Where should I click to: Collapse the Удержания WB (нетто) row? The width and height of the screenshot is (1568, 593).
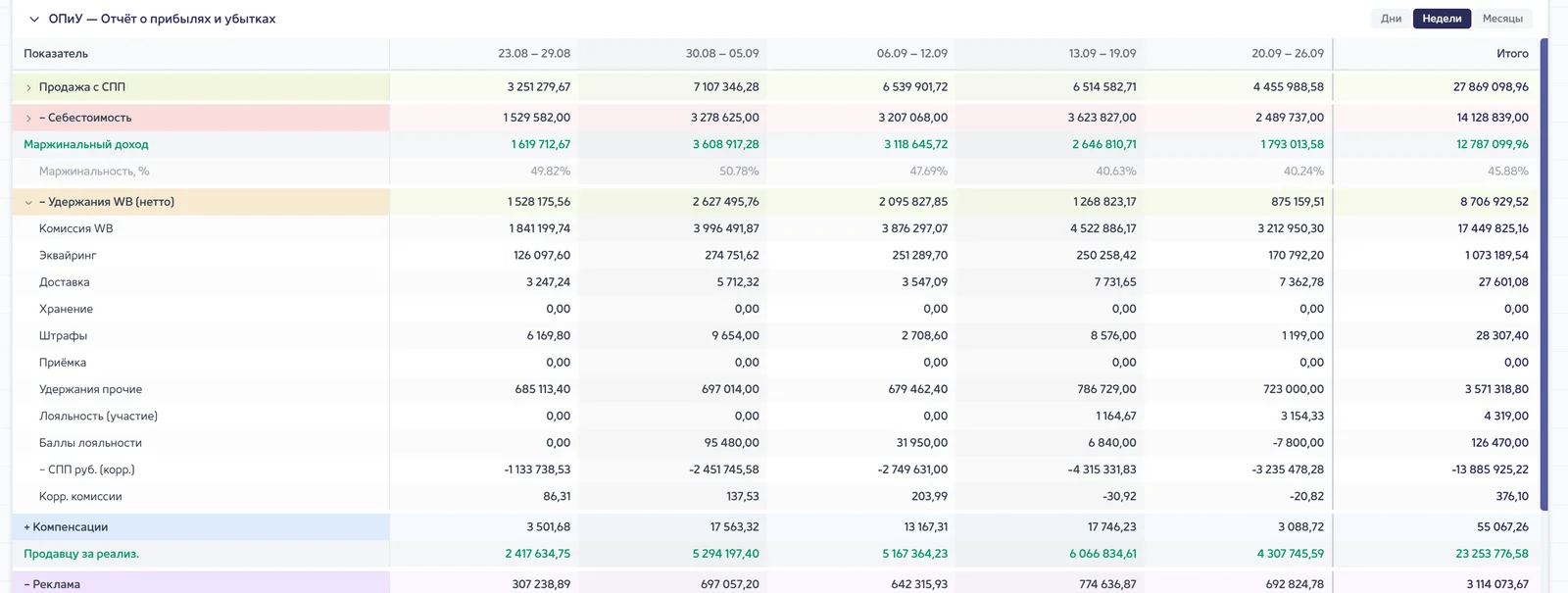click(28, 202)
